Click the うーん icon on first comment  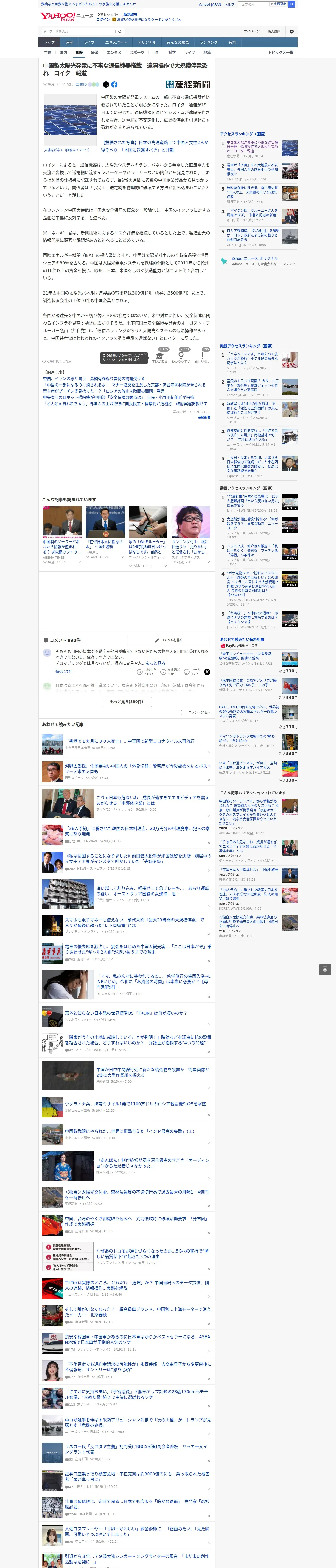187,672
